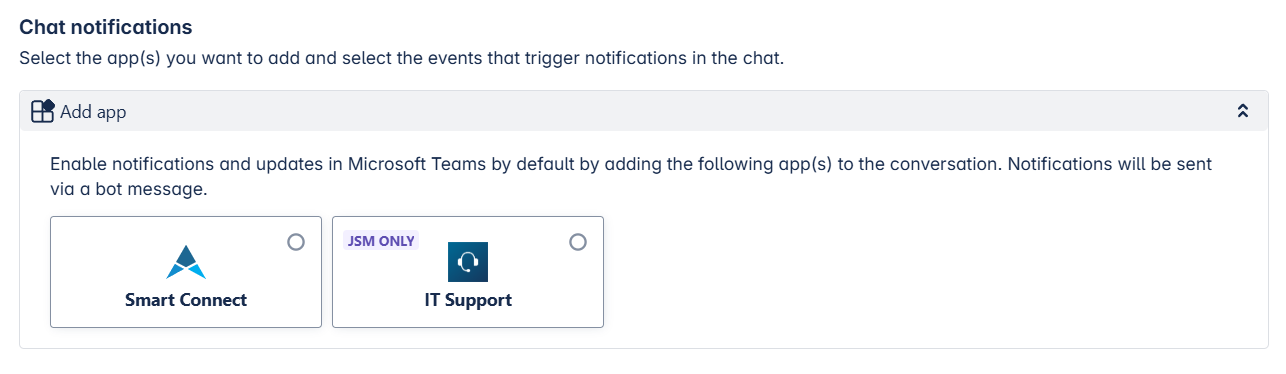Image resolution: width=1286 pixels, height=374 pixels.
Task: Click the "Enable notifications and updates" paragraph
Action: pos(631,176)
